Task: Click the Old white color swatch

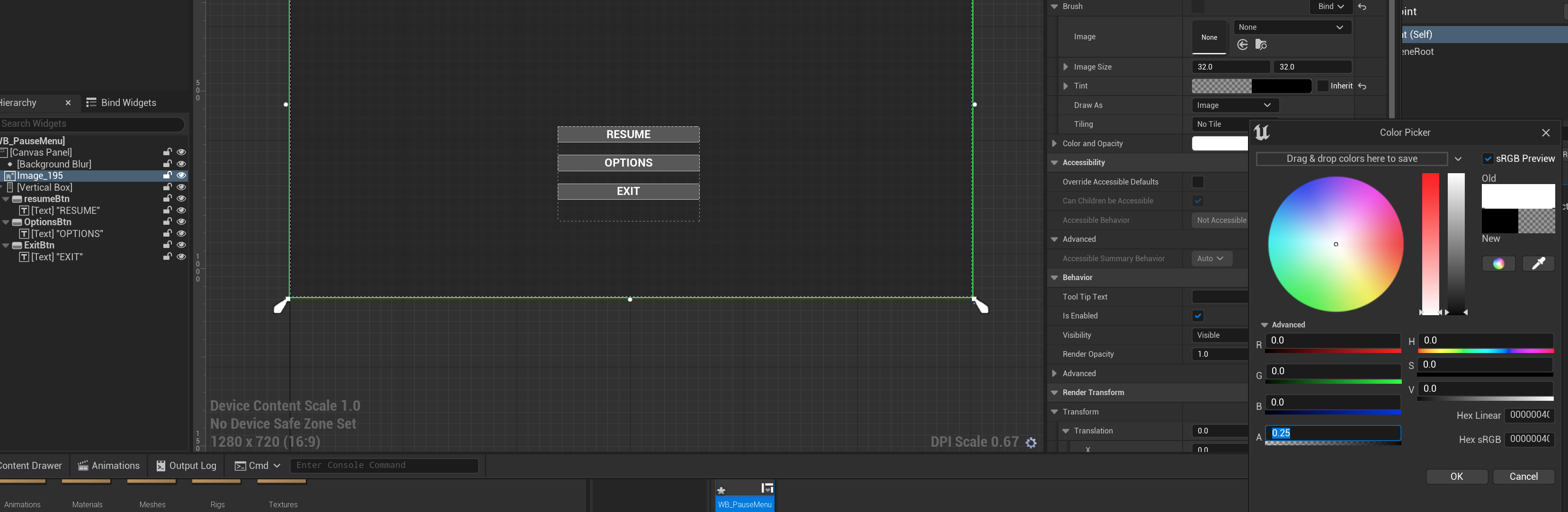Action: coord(1517,196)
